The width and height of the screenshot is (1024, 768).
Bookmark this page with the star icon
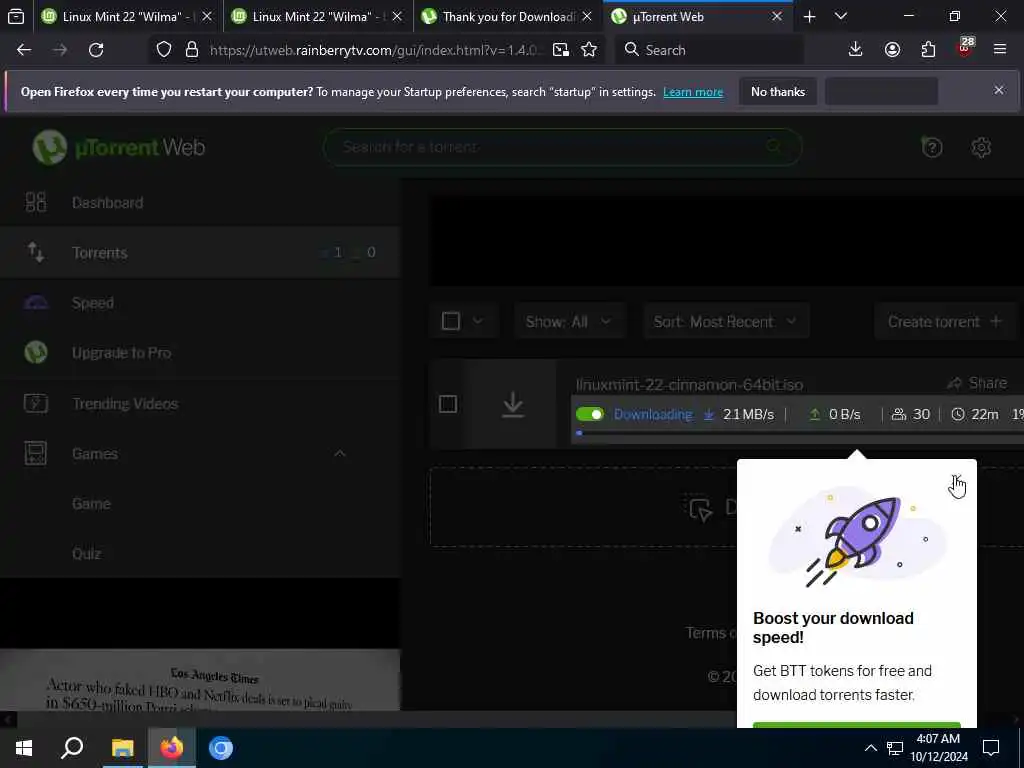coord(589,50)
